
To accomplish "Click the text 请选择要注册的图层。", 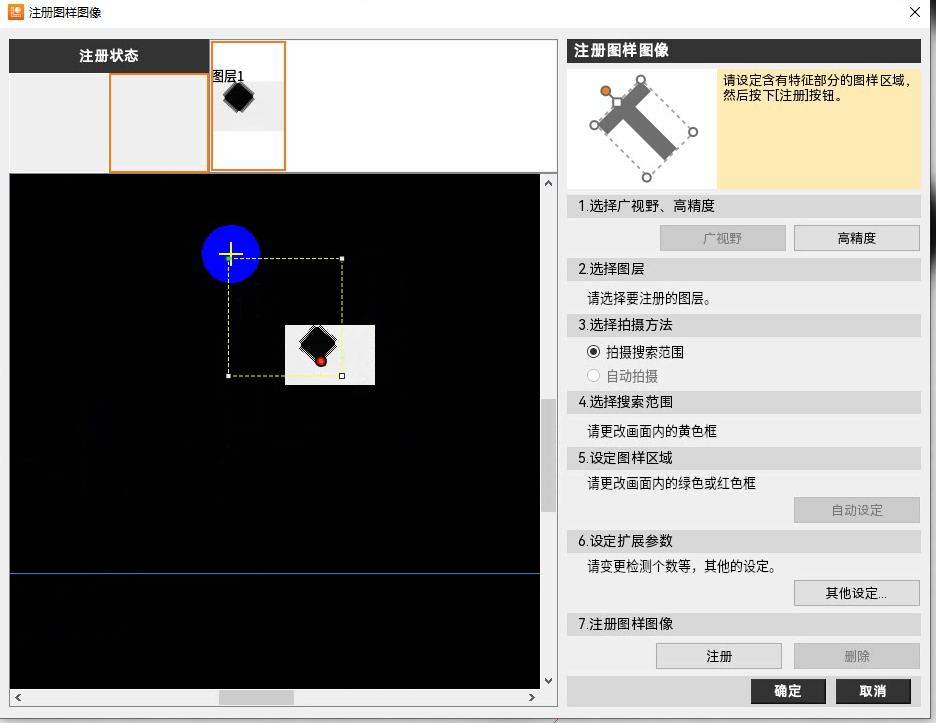I will pos(649,298).
